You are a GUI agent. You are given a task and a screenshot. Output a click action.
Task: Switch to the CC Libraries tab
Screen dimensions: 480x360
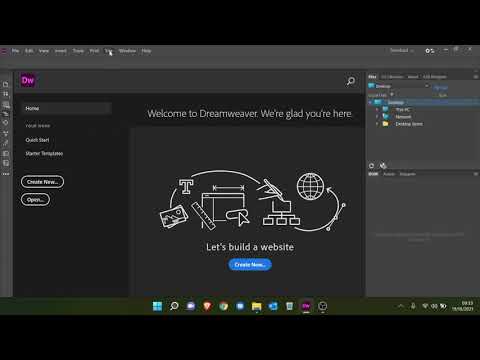[392, 77]
